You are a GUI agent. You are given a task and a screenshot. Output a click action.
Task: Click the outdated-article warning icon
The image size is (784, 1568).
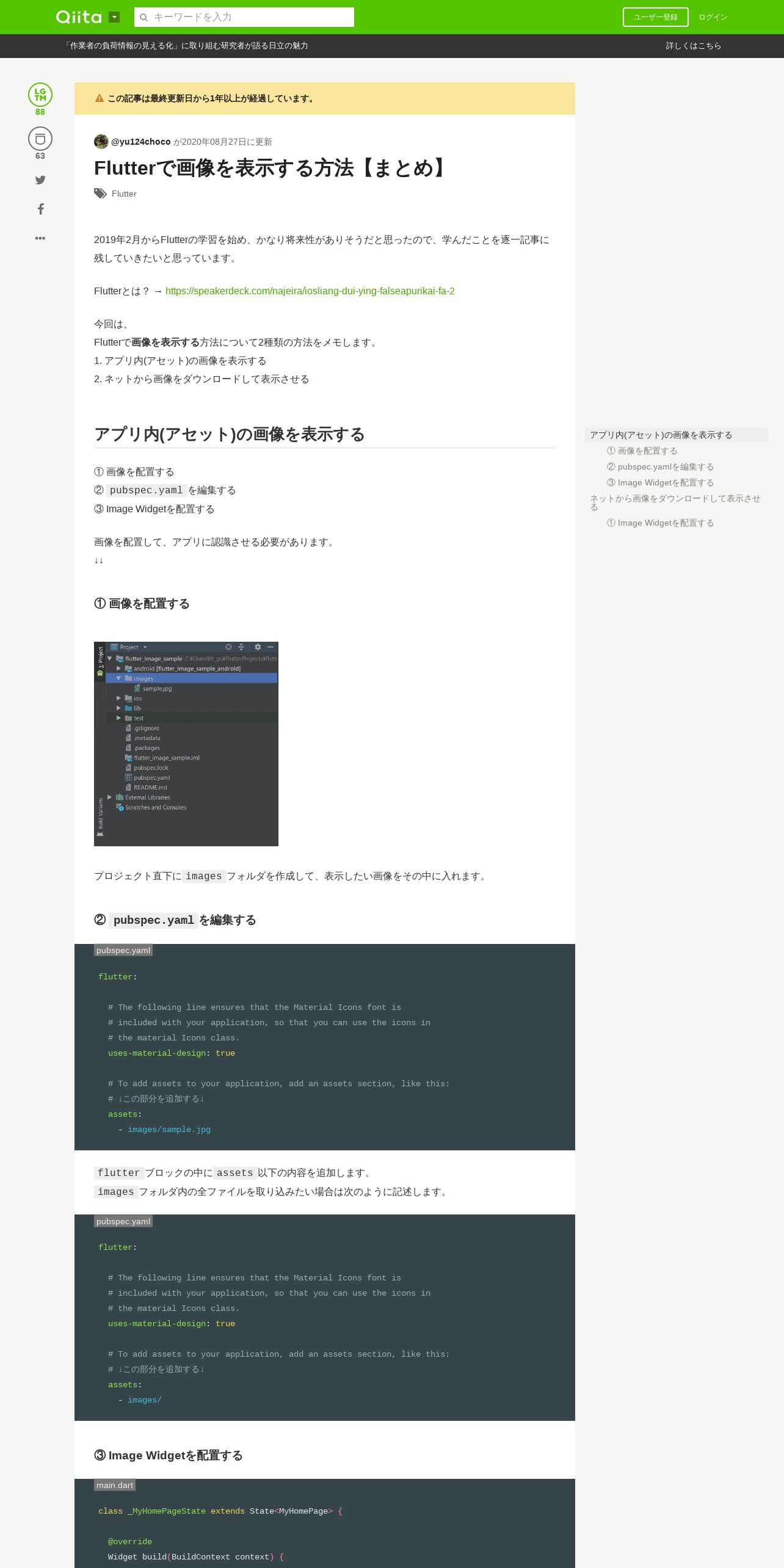[x=100, y=98]
